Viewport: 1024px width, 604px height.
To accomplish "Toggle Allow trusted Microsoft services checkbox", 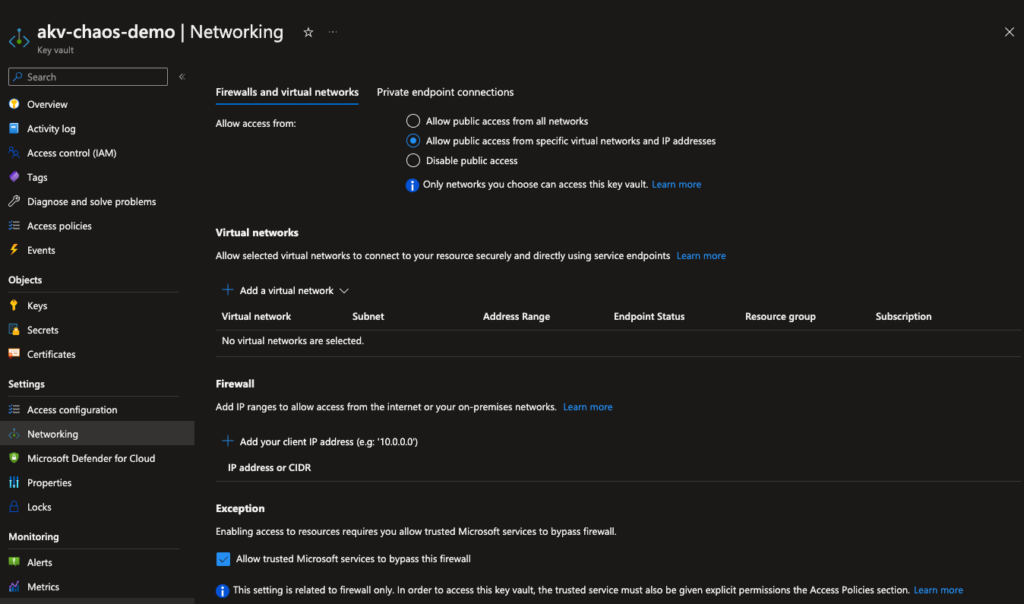I will (x=223, y=559).
